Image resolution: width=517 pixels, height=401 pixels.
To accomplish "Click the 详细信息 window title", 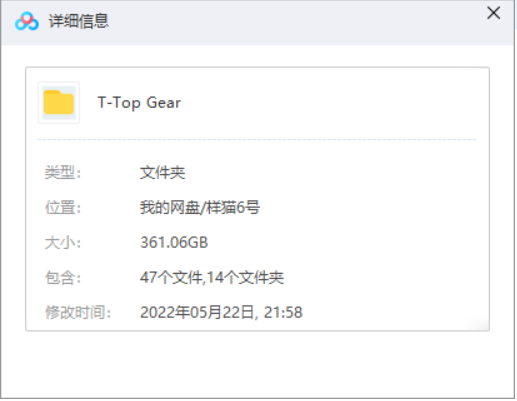I will (x=79, y=21).
